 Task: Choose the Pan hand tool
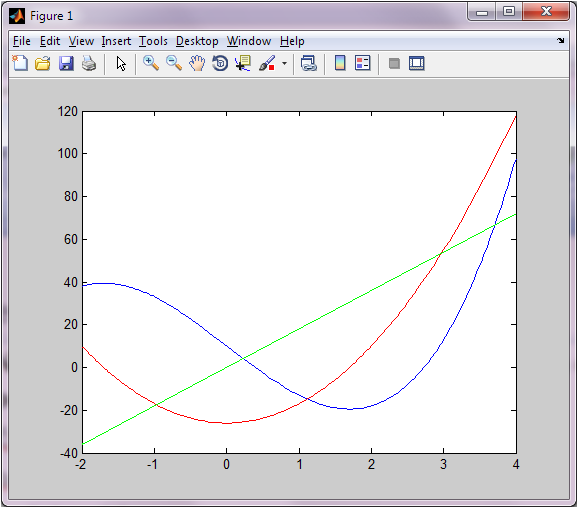tap(197, 63)
